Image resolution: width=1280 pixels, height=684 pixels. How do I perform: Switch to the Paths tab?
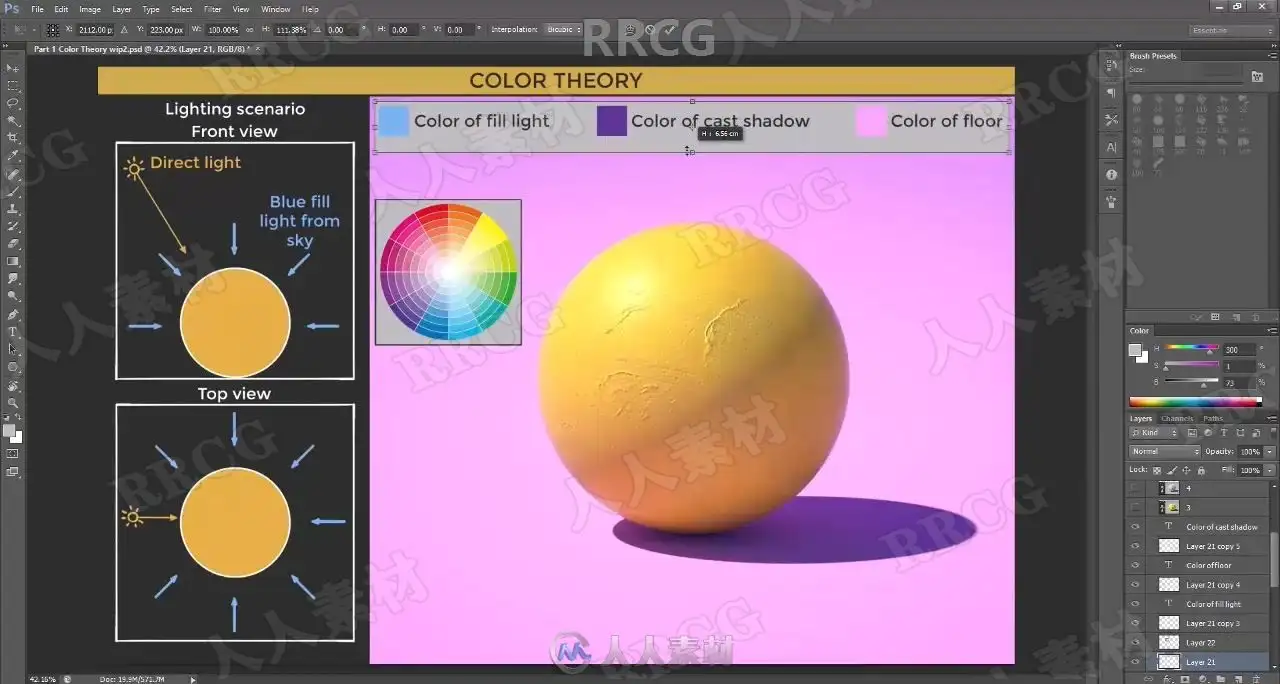point(1213,418)
